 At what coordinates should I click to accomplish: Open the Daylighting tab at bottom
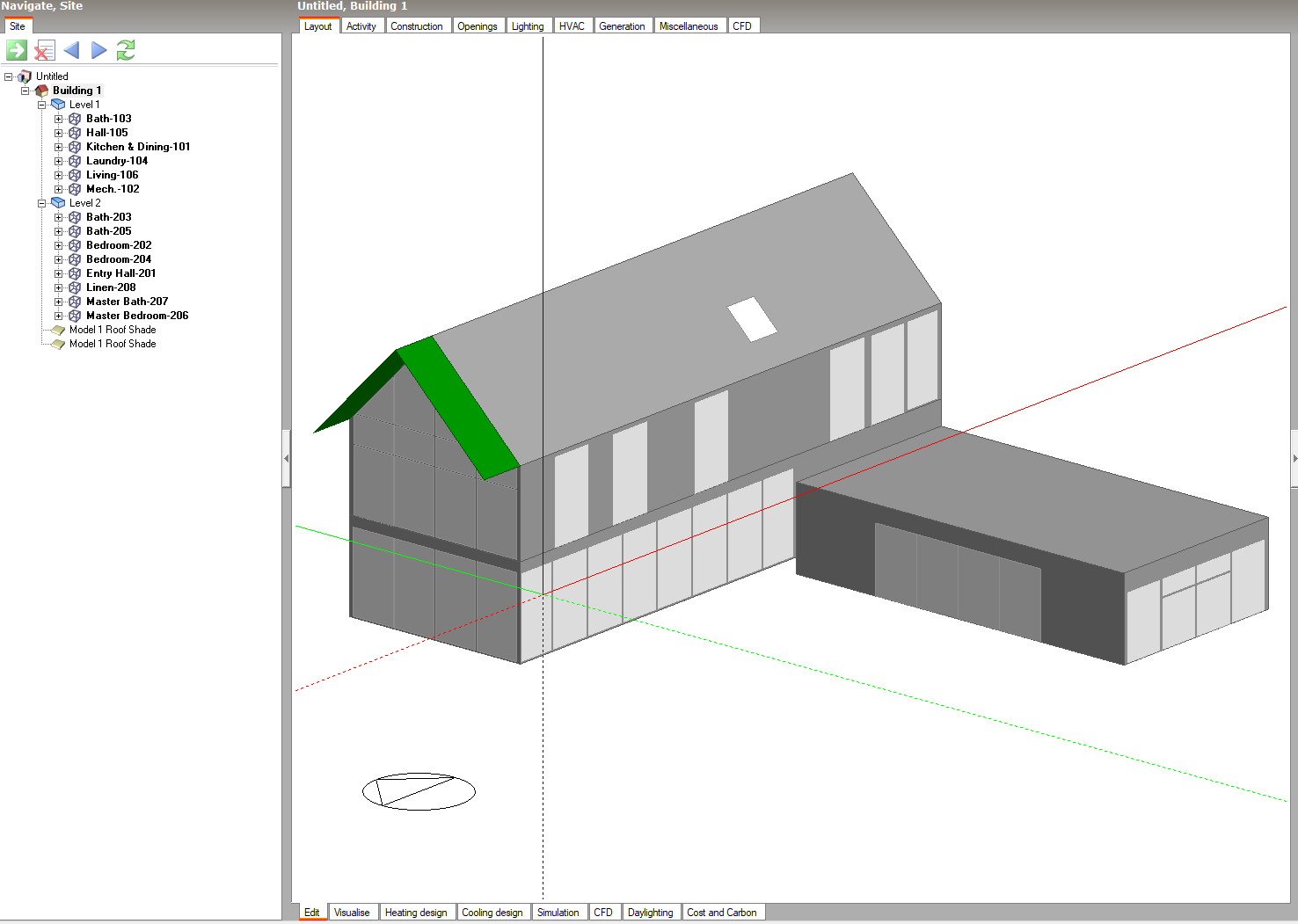point(650,913)
